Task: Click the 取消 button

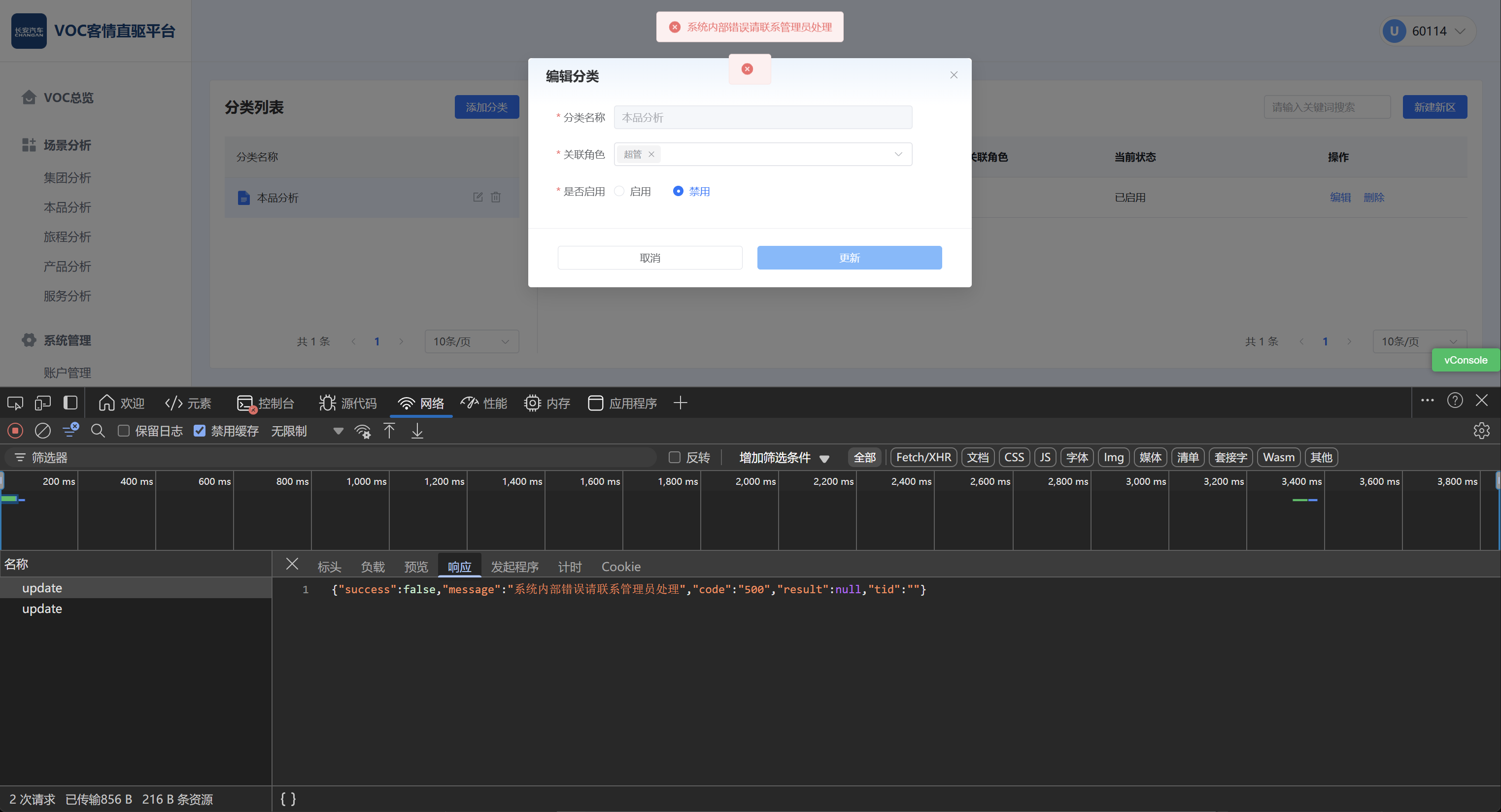Action: click(649, 258)
